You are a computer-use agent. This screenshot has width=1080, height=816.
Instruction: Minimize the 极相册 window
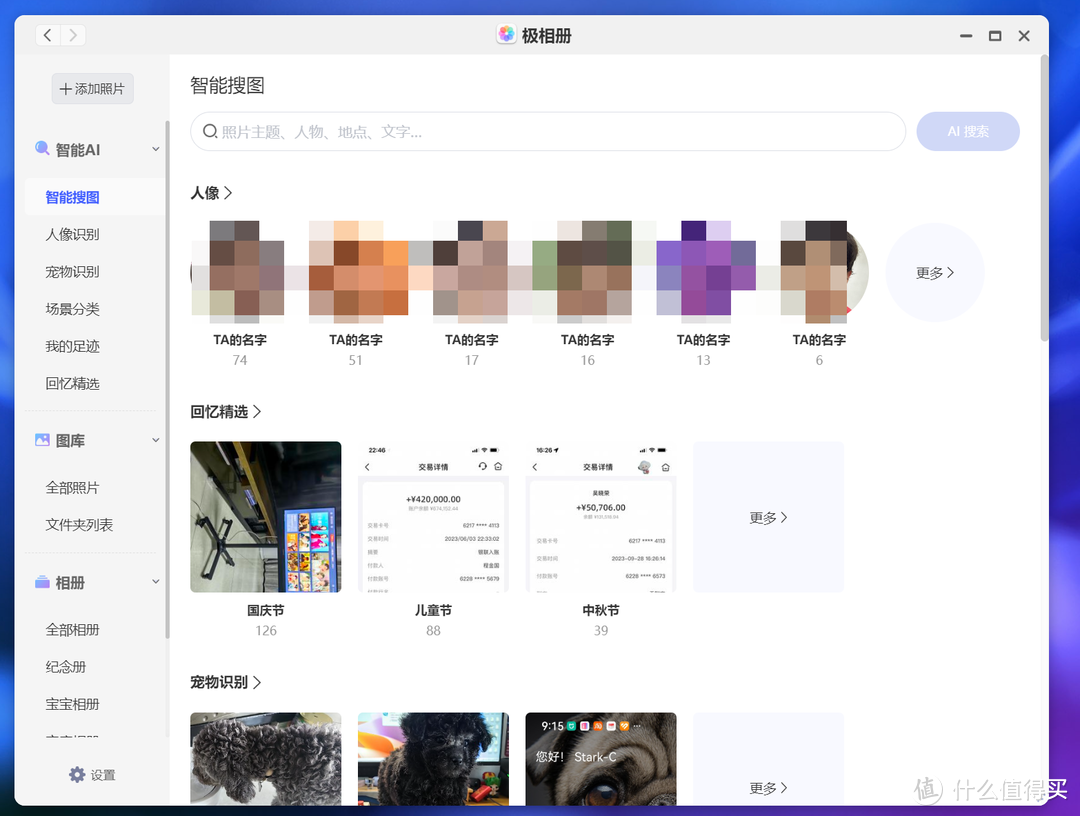pos(966,36)
